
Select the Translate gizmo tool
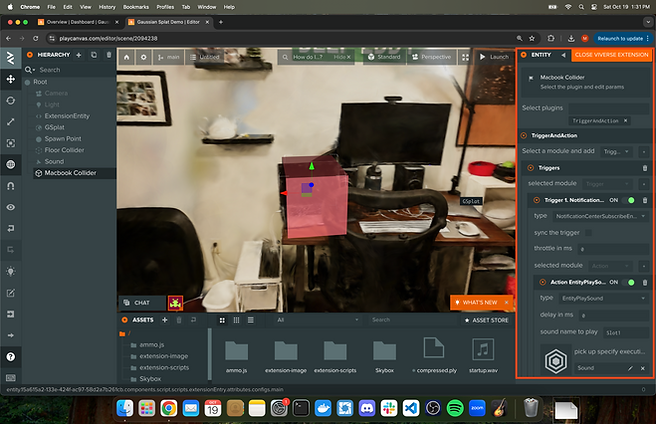pyautogui.click(x=10, y=78)
